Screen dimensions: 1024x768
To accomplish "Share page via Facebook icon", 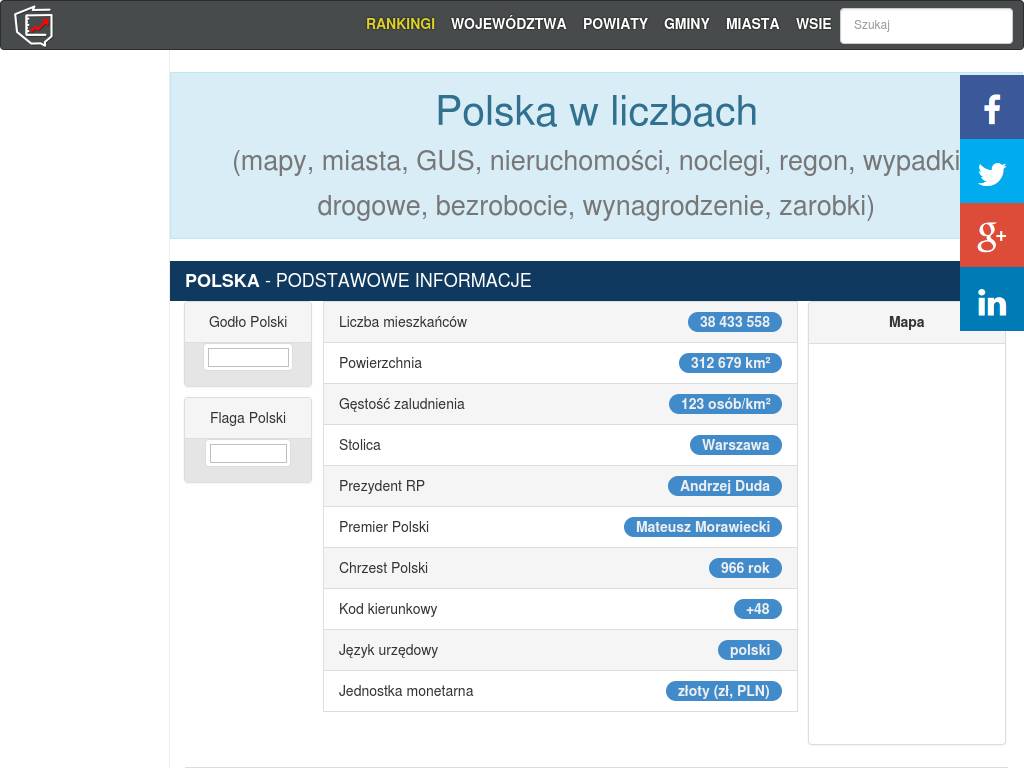I will 991,108.
